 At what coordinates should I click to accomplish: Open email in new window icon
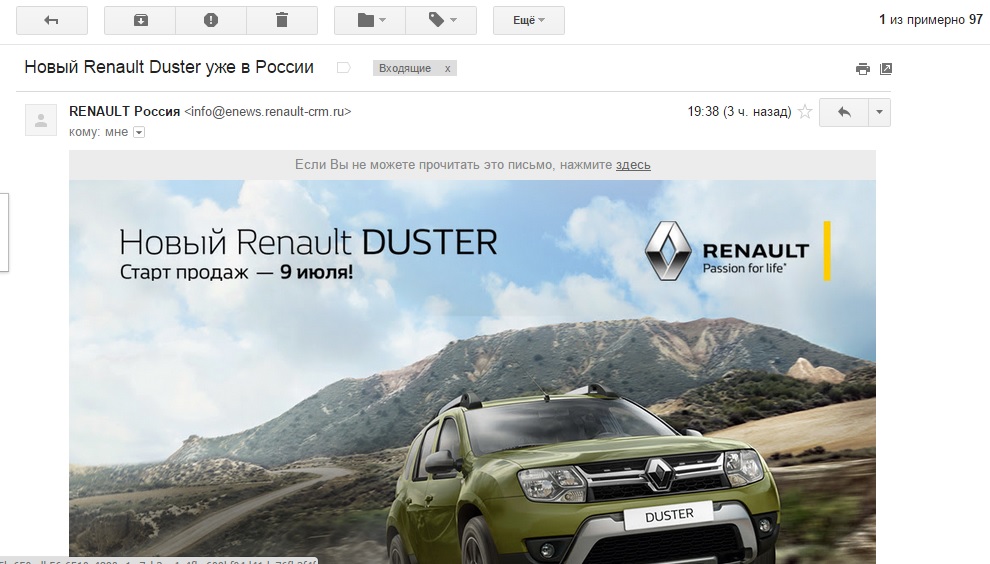886,69
